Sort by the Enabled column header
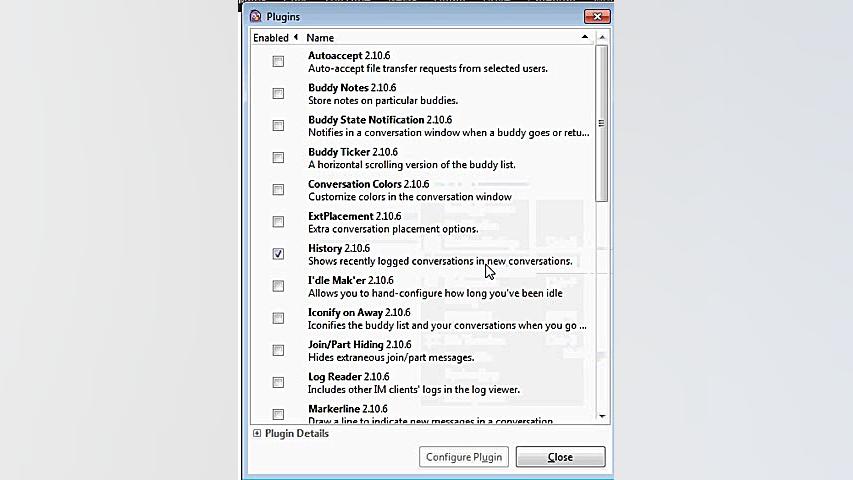 click(275, 38)
